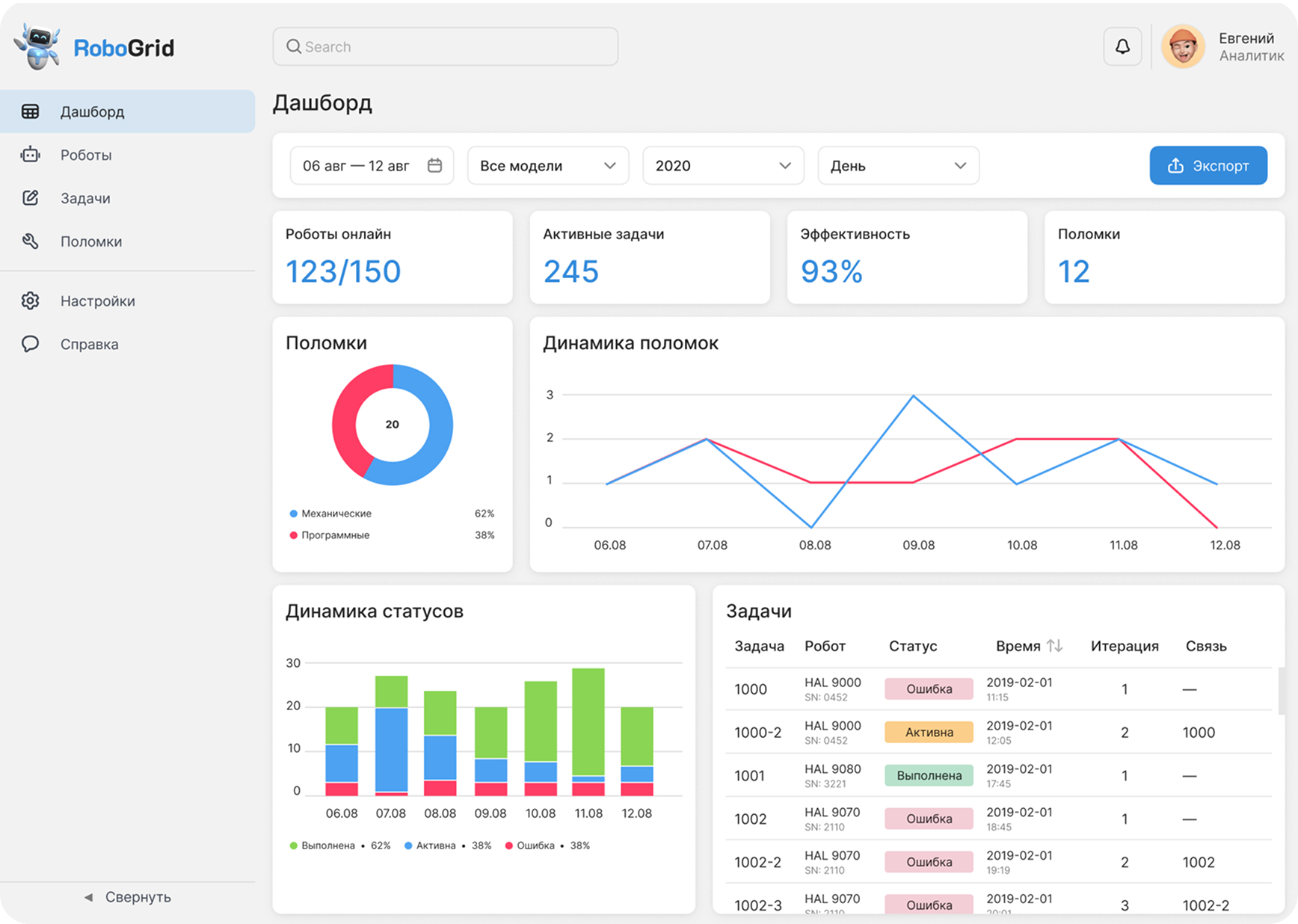Click the Активные задачи 245 value

(571, 271)
